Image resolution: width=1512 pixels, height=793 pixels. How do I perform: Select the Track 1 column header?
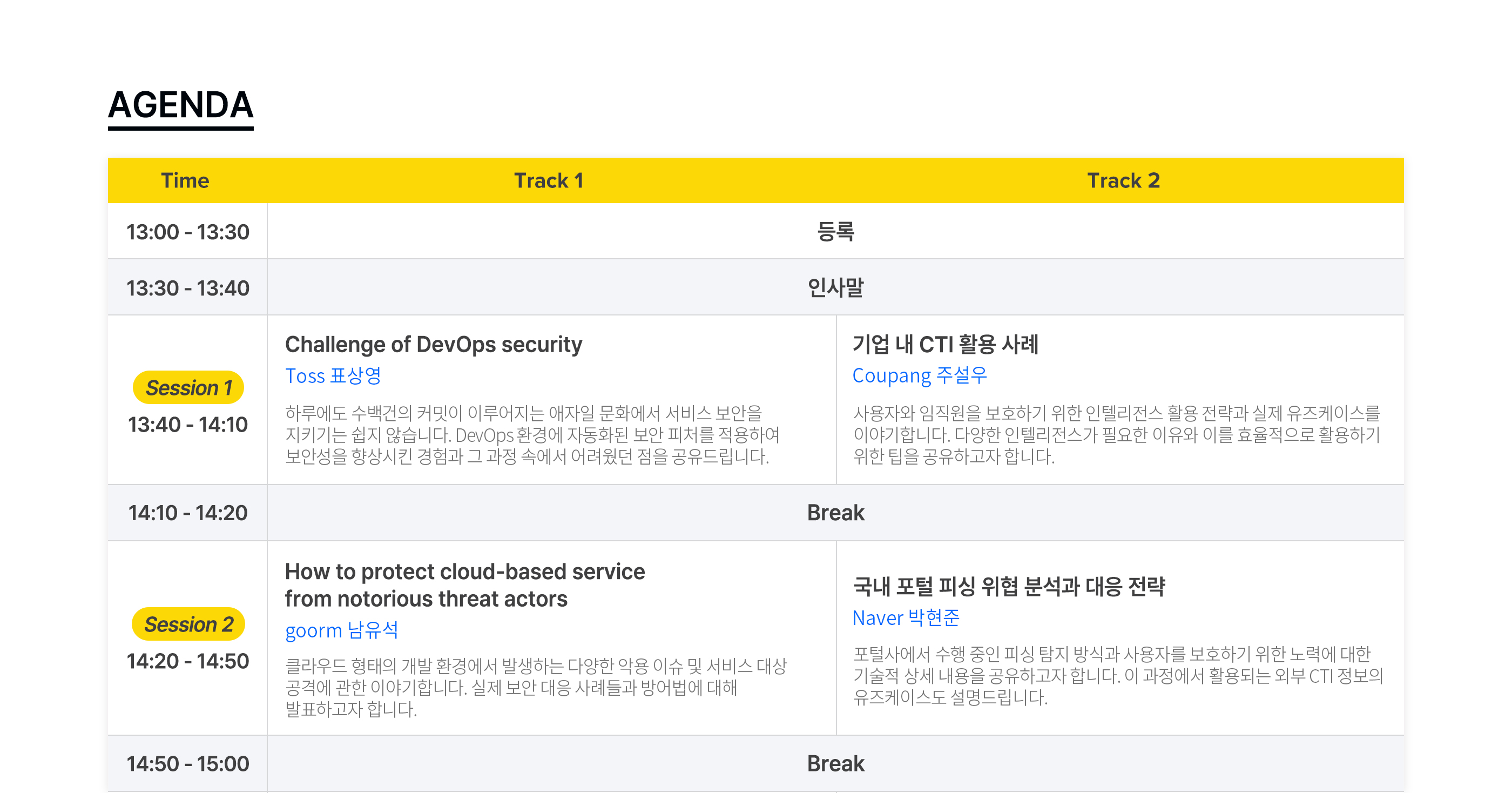click(549, 180)
